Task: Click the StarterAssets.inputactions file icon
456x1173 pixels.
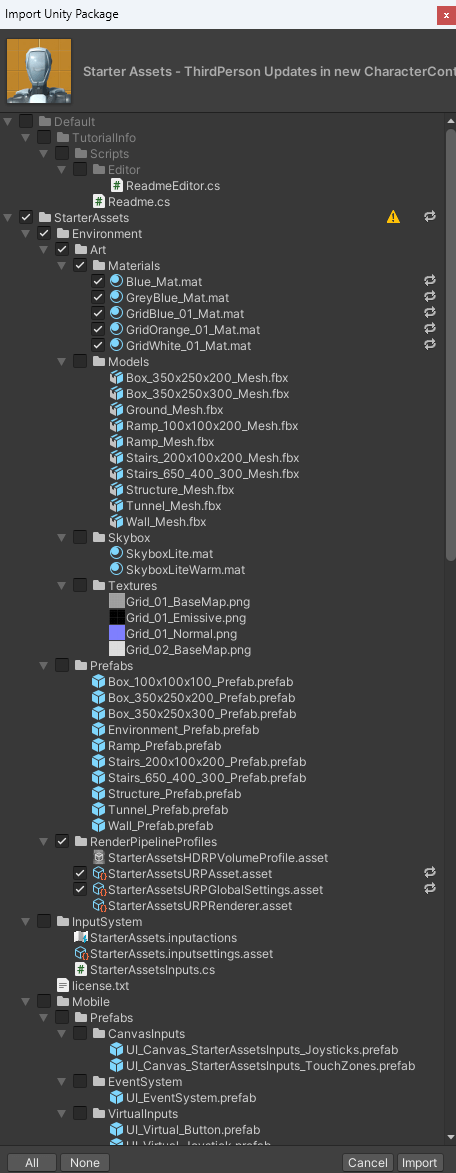Action: [x=81, y=937]
